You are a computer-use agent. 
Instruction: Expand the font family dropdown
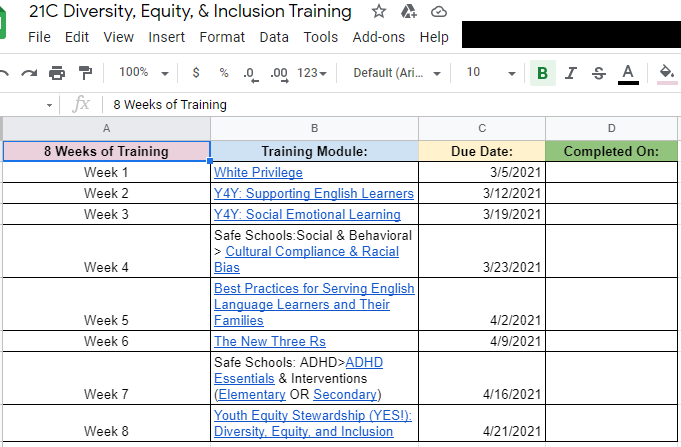395,73
